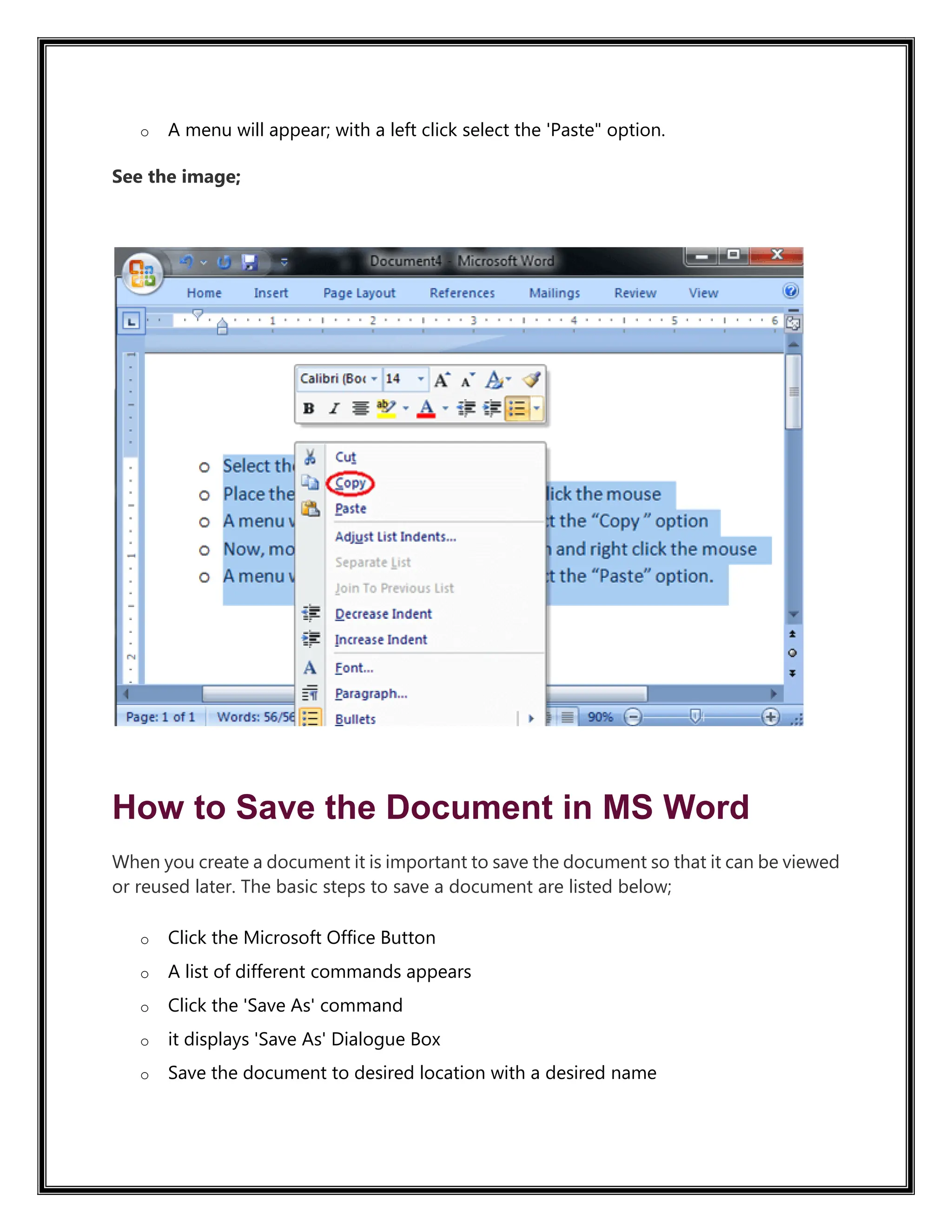Open the highlight color dropdown arrow

[406, 408]
